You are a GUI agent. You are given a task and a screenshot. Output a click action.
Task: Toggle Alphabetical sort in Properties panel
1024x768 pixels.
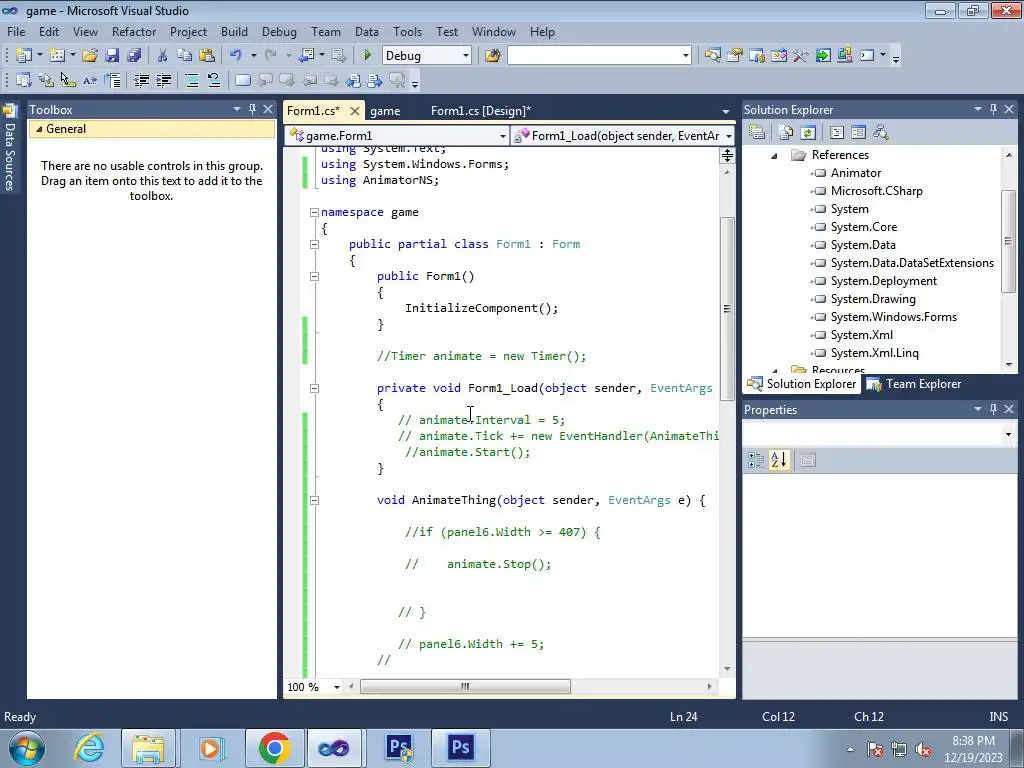(778, 460)
